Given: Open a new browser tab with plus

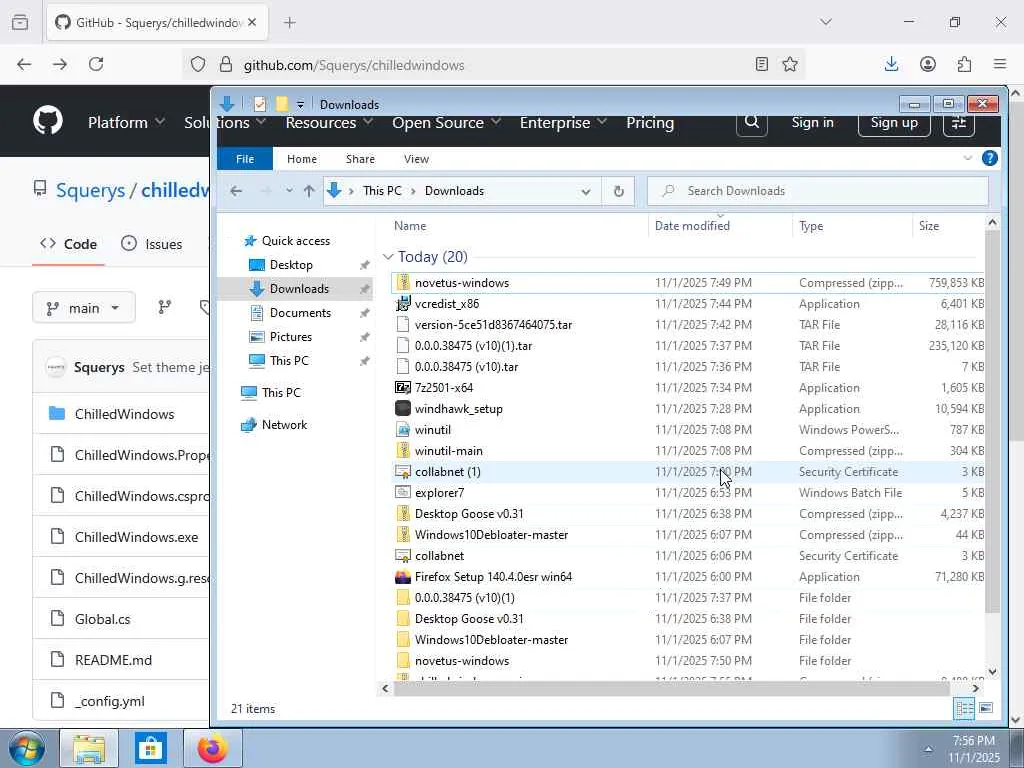Looking at the screenshot, I should (x=290, y=22).
